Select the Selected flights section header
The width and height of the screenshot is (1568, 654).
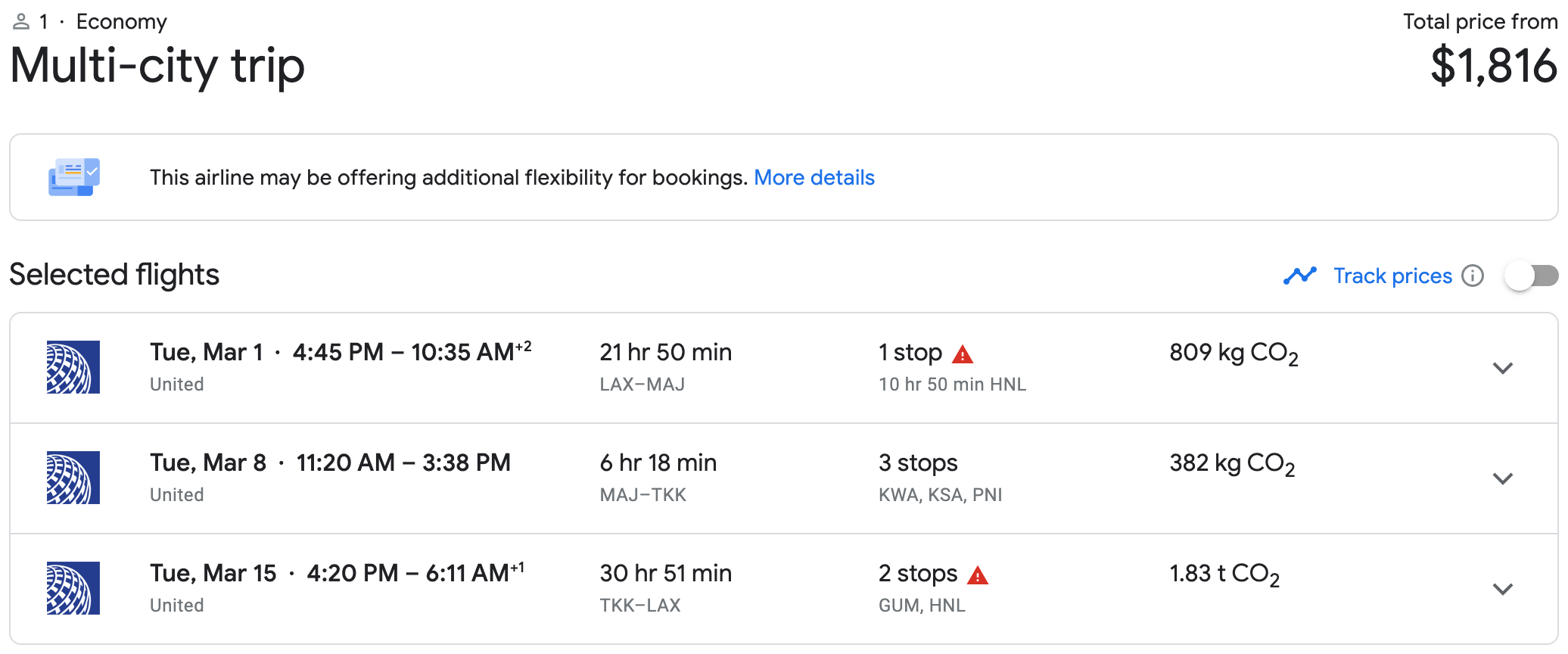pos(114,275)
